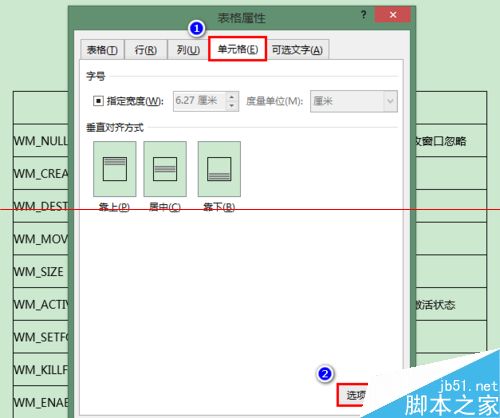Switch to the 可选文字(A) tab
The width and height of the screenshot is (500, 418).
pos(297,50)
